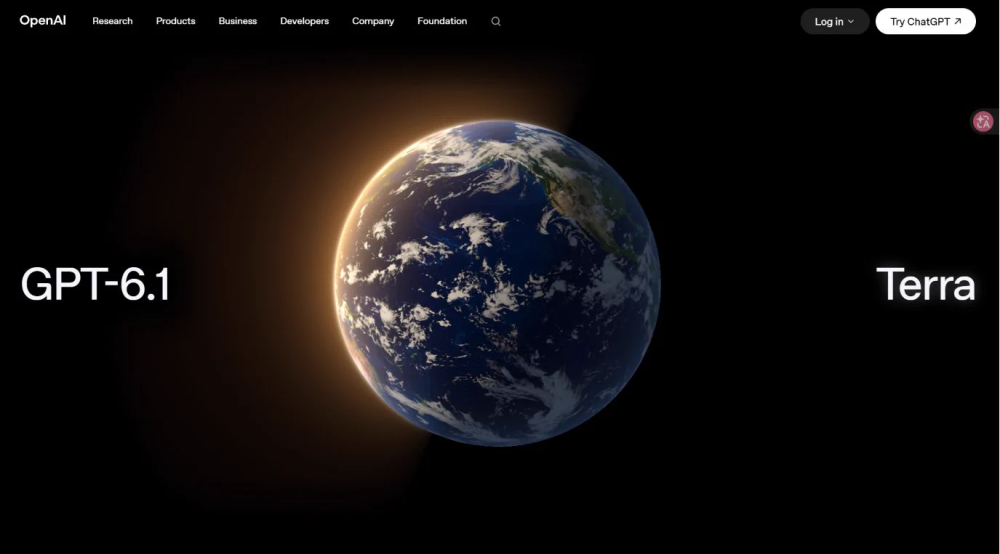Go to the OpenAI home logo
Screen dimensions: 1000x554
[43, 20]
